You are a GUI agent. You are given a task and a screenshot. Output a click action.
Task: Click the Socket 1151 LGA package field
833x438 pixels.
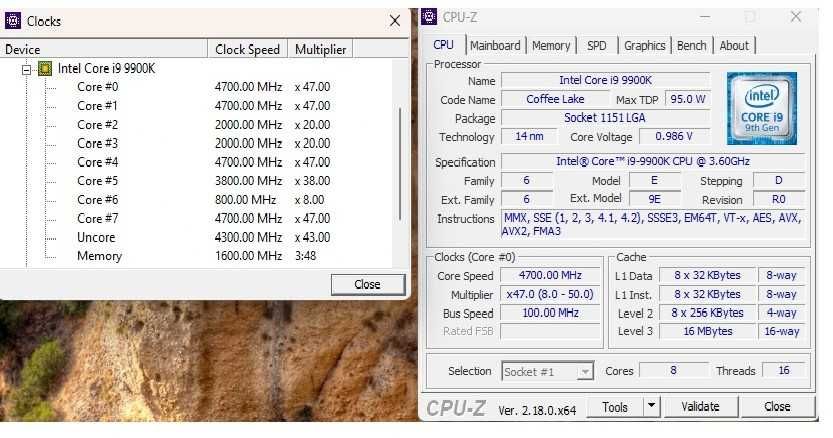[x=605, y=118]
